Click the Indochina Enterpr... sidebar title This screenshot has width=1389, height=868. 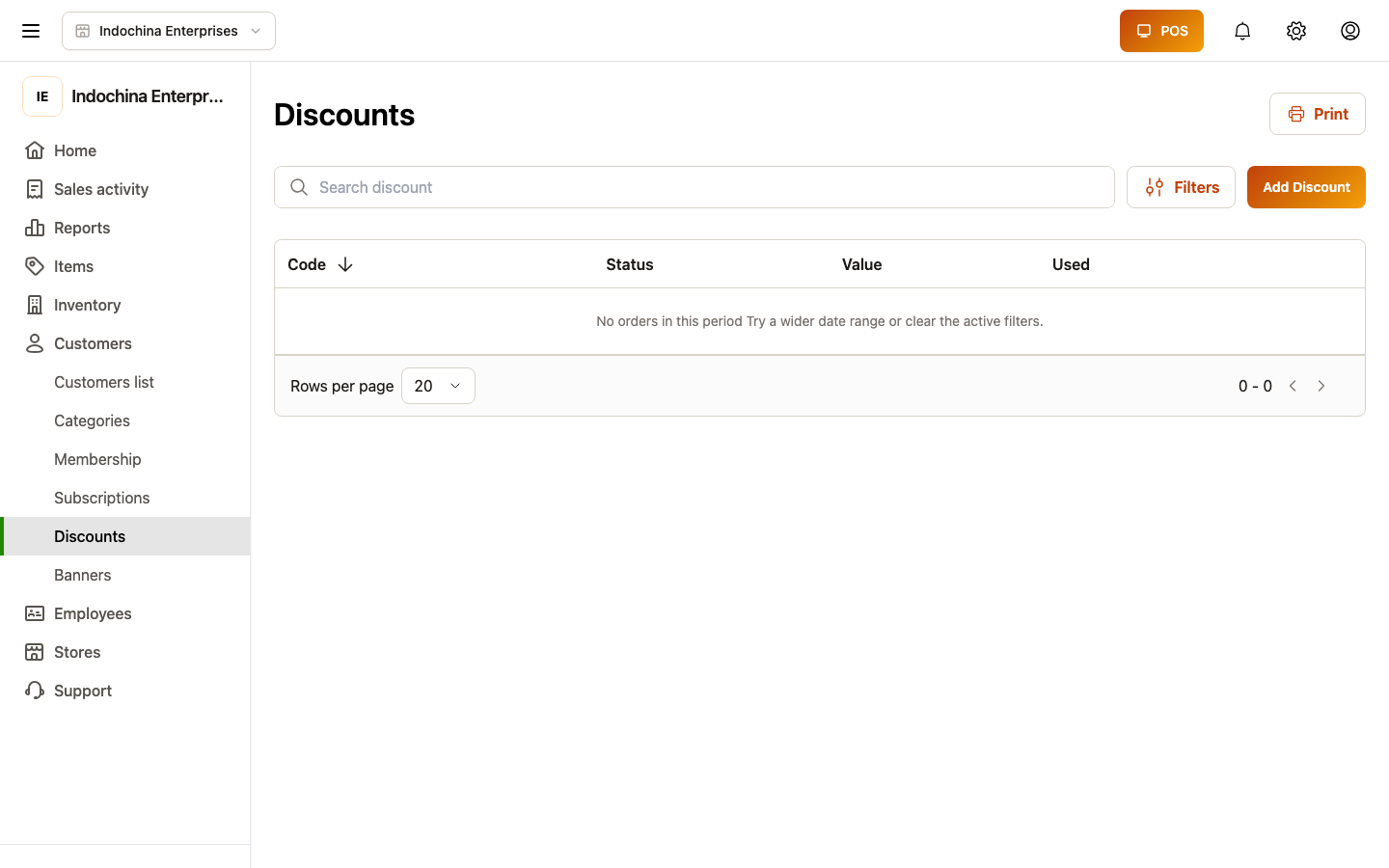148,96
